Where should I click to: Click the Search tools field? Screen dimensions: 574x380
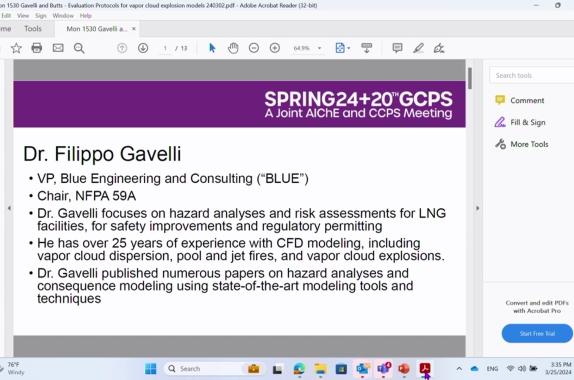pos(532,75)
